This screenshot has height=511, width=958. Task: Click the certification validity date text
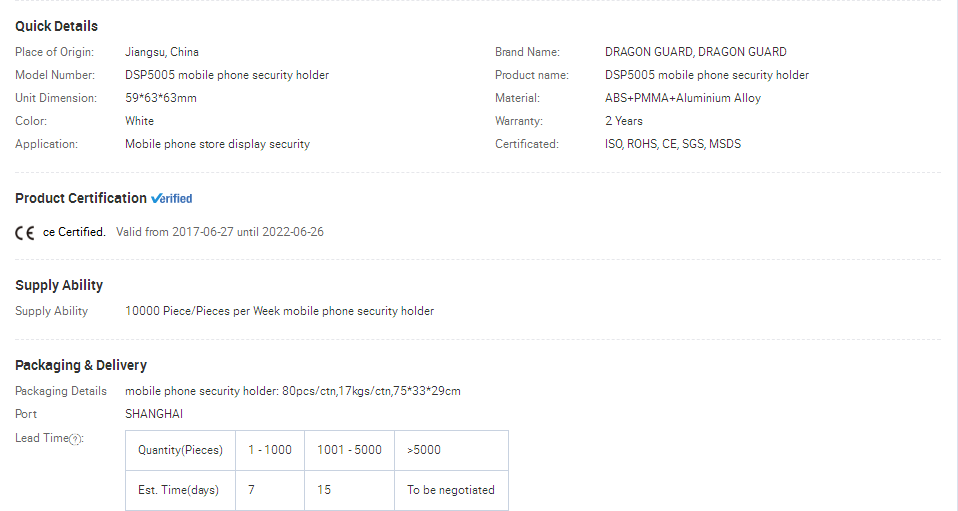tap(220, 232)
